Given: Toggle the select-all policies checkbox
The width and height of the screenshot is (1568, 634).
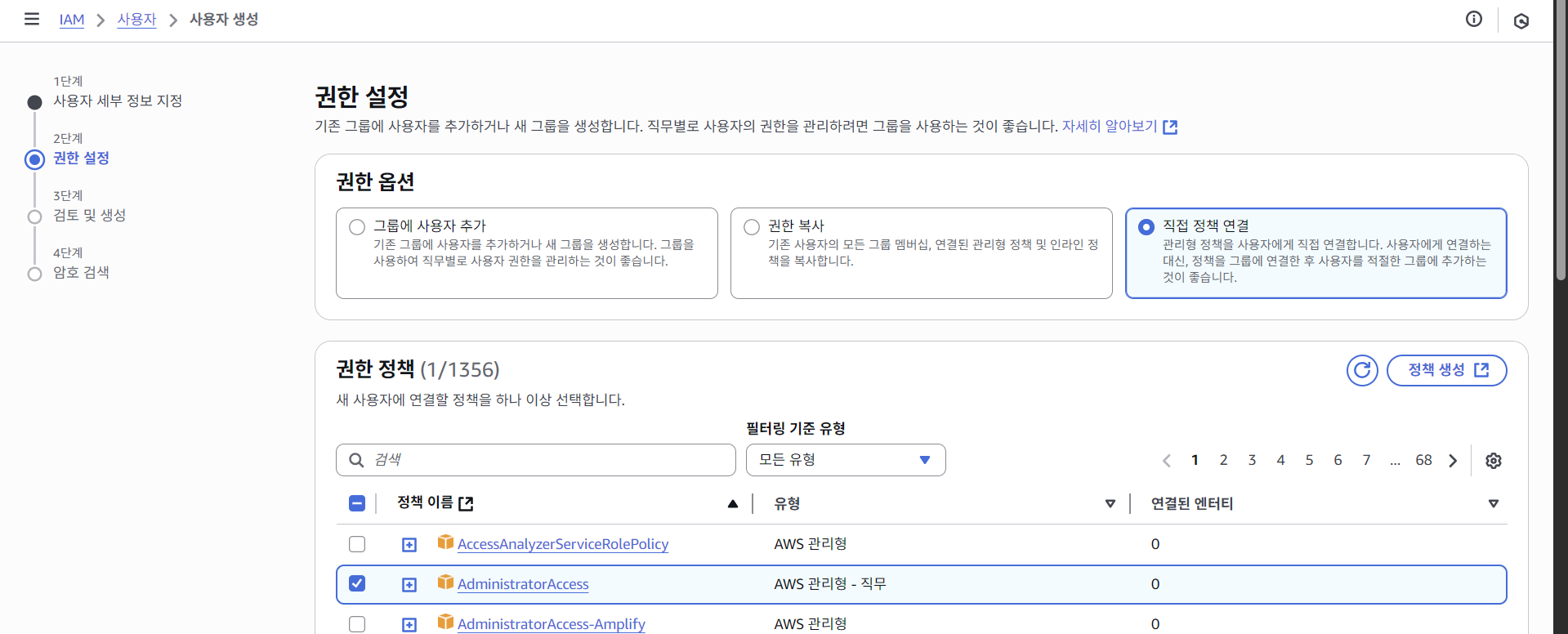Looking at the screenshot, I should pos(357,503).
